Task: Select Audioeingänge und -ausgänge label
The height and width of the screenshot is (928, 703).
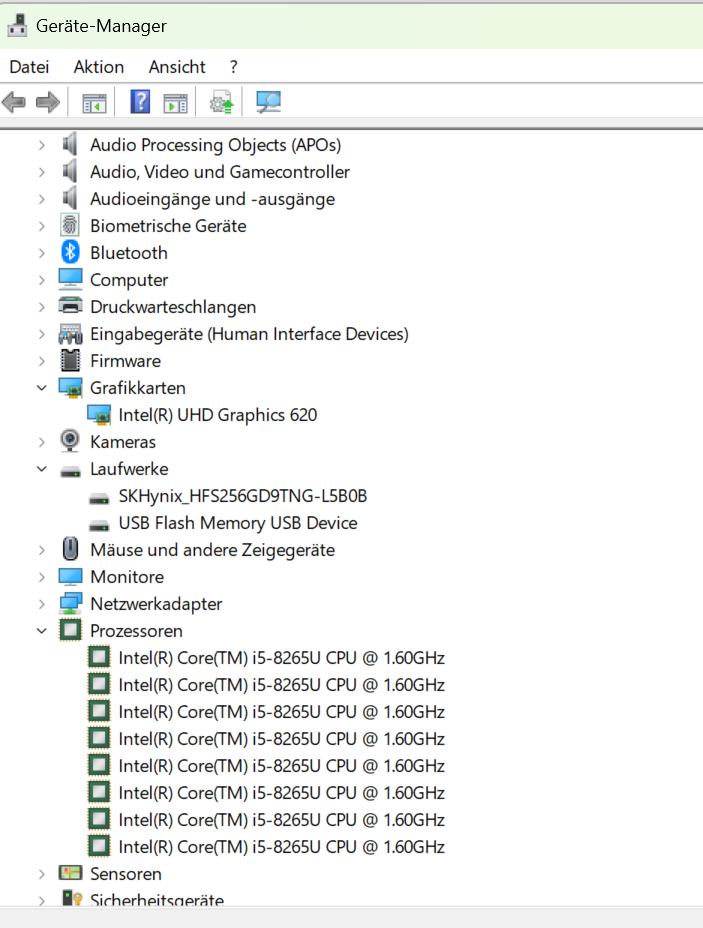Action: click(212, 199)
